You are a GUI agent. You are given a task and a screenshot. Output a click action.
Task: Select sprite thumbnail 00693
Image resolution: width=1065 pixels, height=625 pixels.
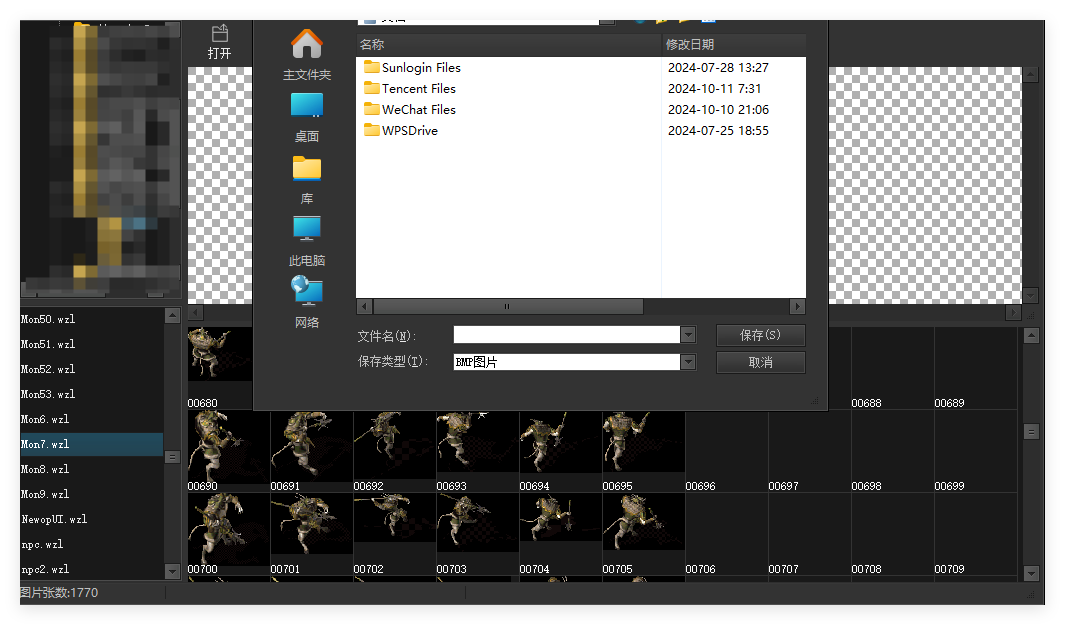coord(477,451)
